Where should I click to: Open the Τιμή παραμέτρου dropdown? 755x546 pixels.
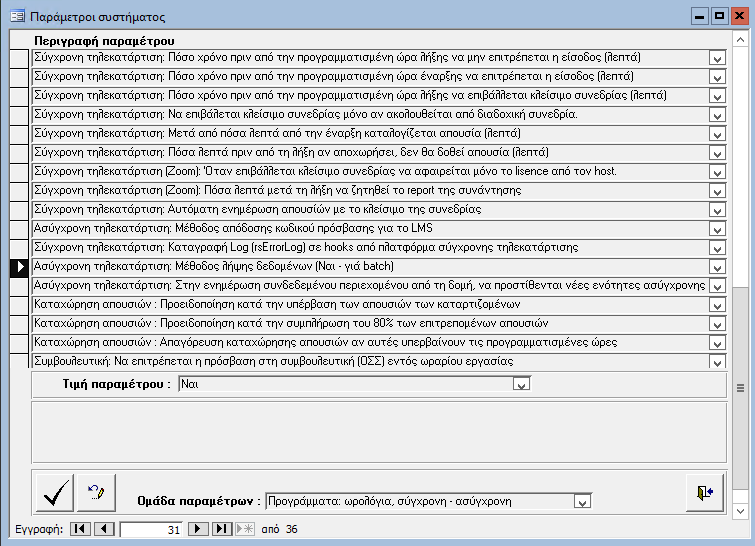coord(520,384)
